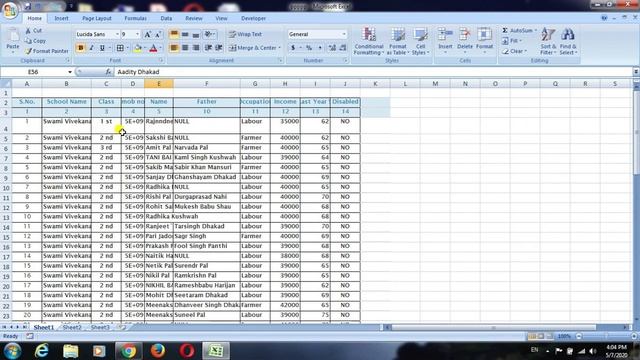Toggle Wrap Text
The width and height of the screenshot is (640, 360).
pyautogui.click(x=245, y=35)
